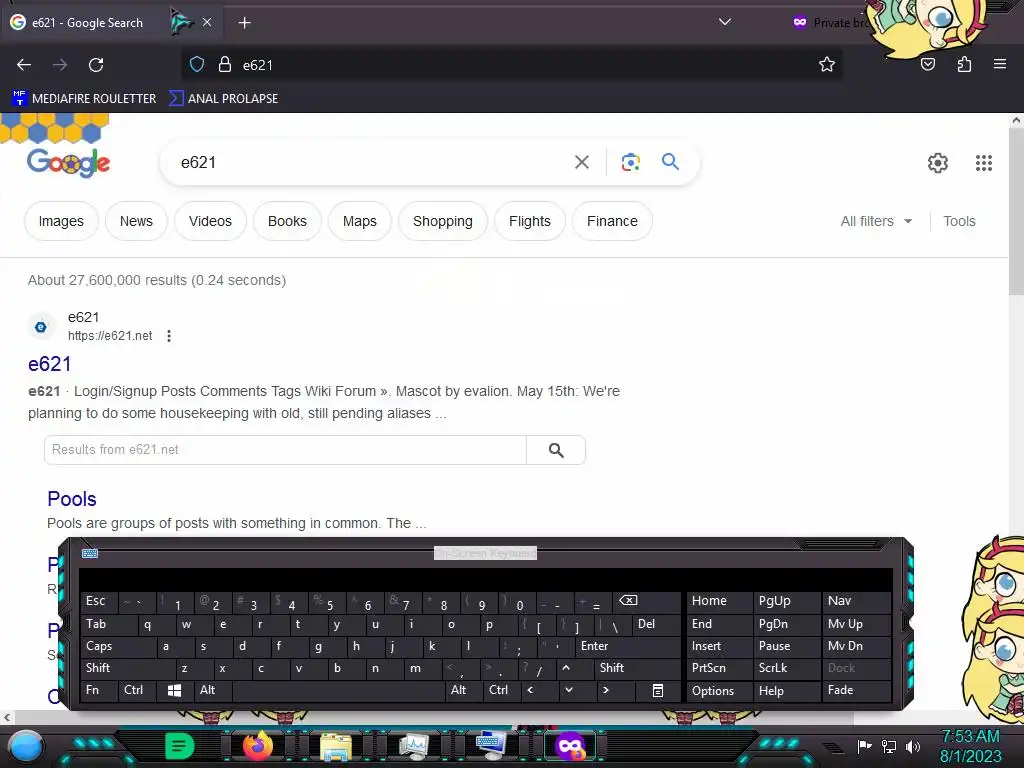Switch to Maps results

(360, 221)
